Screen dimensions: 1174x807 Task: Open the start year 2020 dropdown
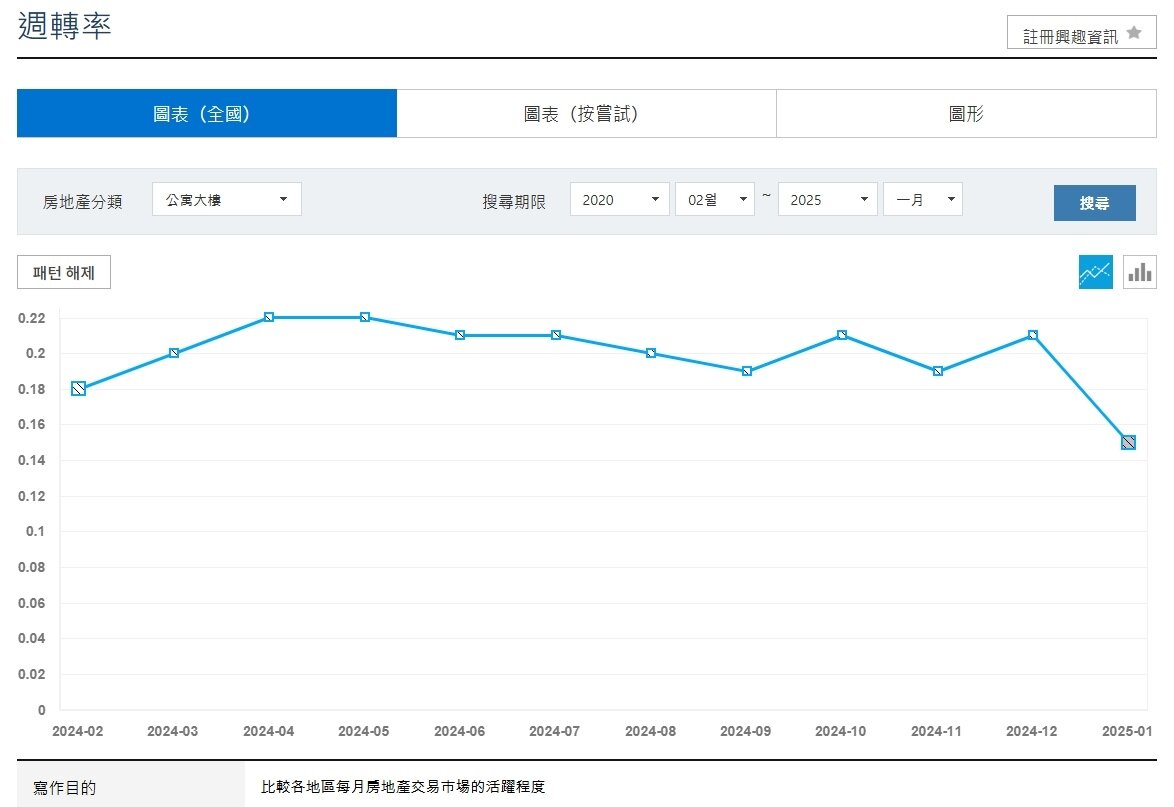[619, 199]
